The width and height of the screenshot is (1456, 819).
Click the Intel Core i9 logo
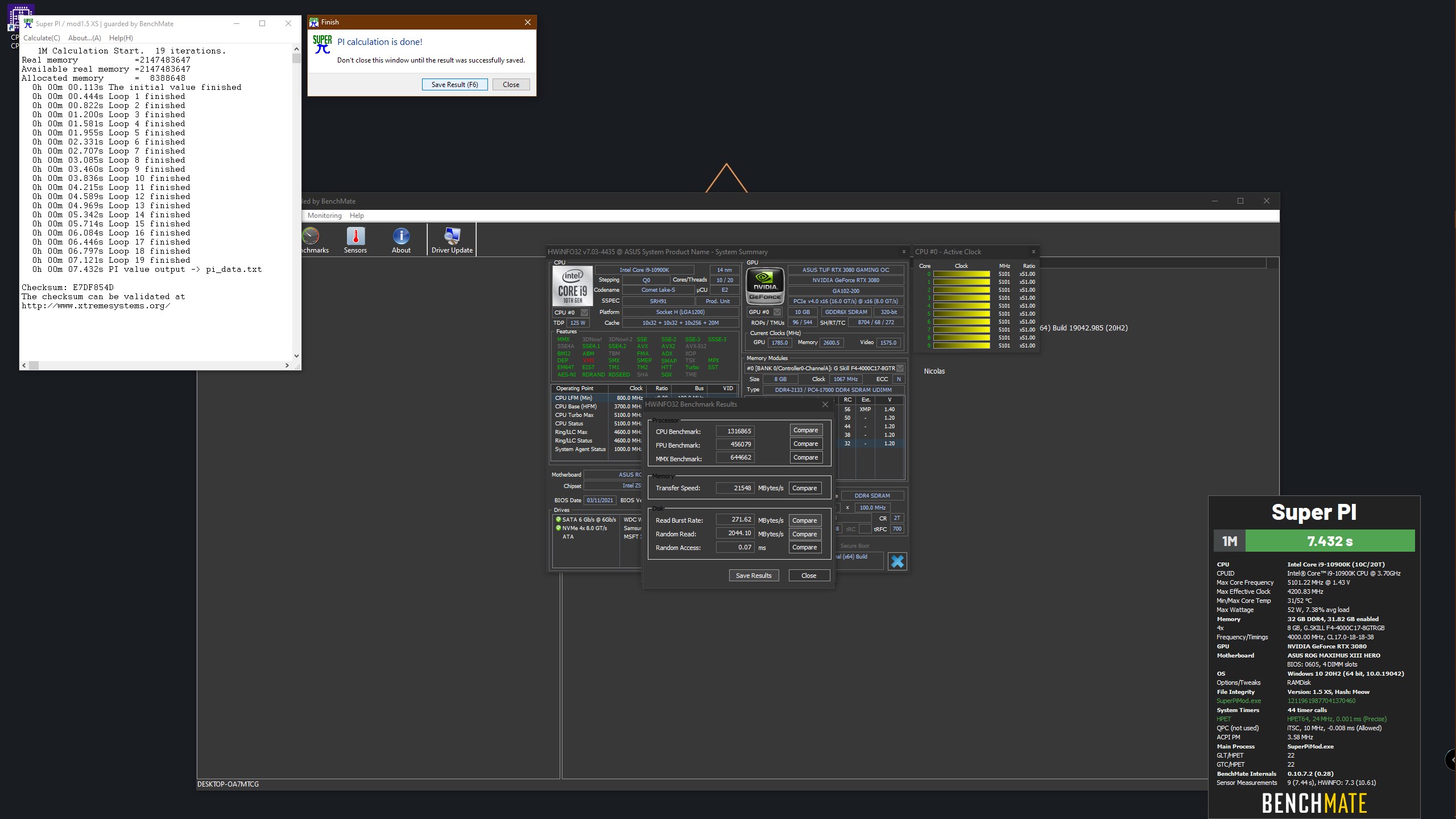pos(572,286)
